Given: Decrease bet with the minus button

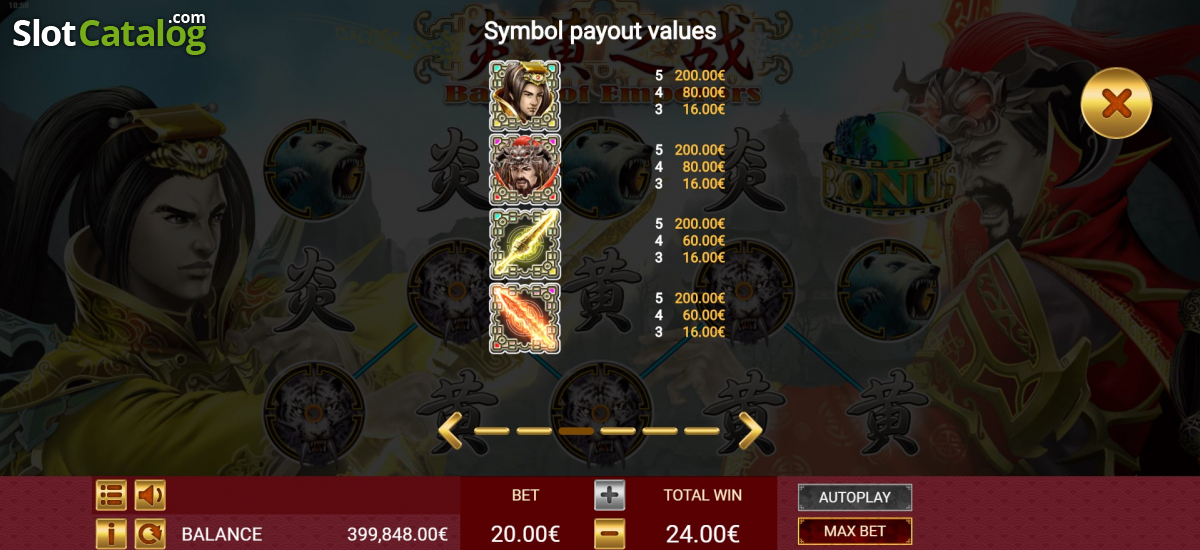Looking at the screenshot, I should (610, 534).
